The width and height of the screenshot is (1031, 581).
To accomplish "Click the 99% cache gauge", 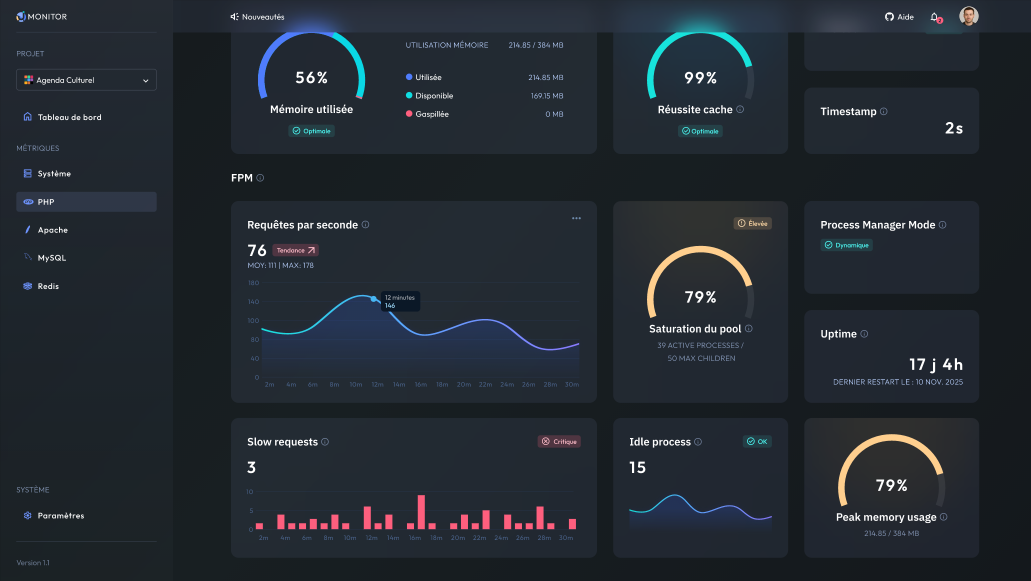I will tap(701, 65).
